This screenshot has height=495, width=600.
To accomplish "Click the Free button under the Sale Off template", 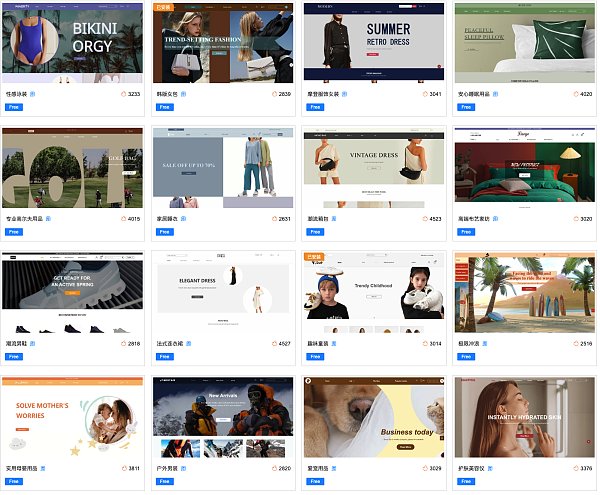I will (x=165, y=232).
